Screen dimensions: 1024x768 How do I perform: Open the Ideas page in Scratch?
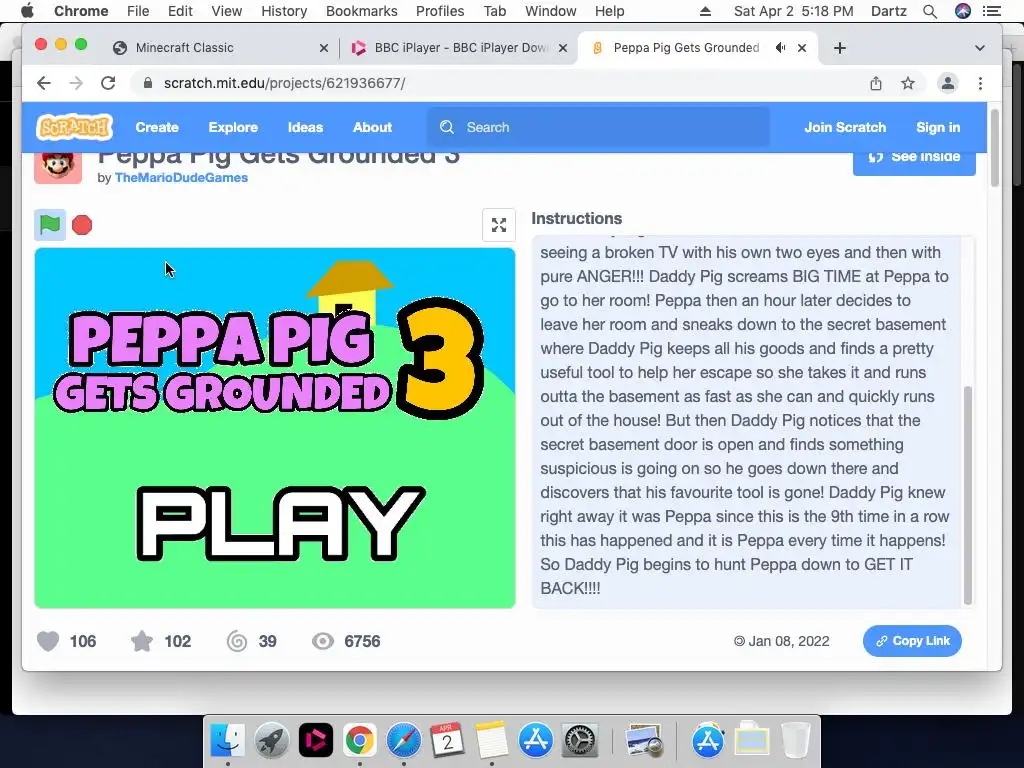306,127
